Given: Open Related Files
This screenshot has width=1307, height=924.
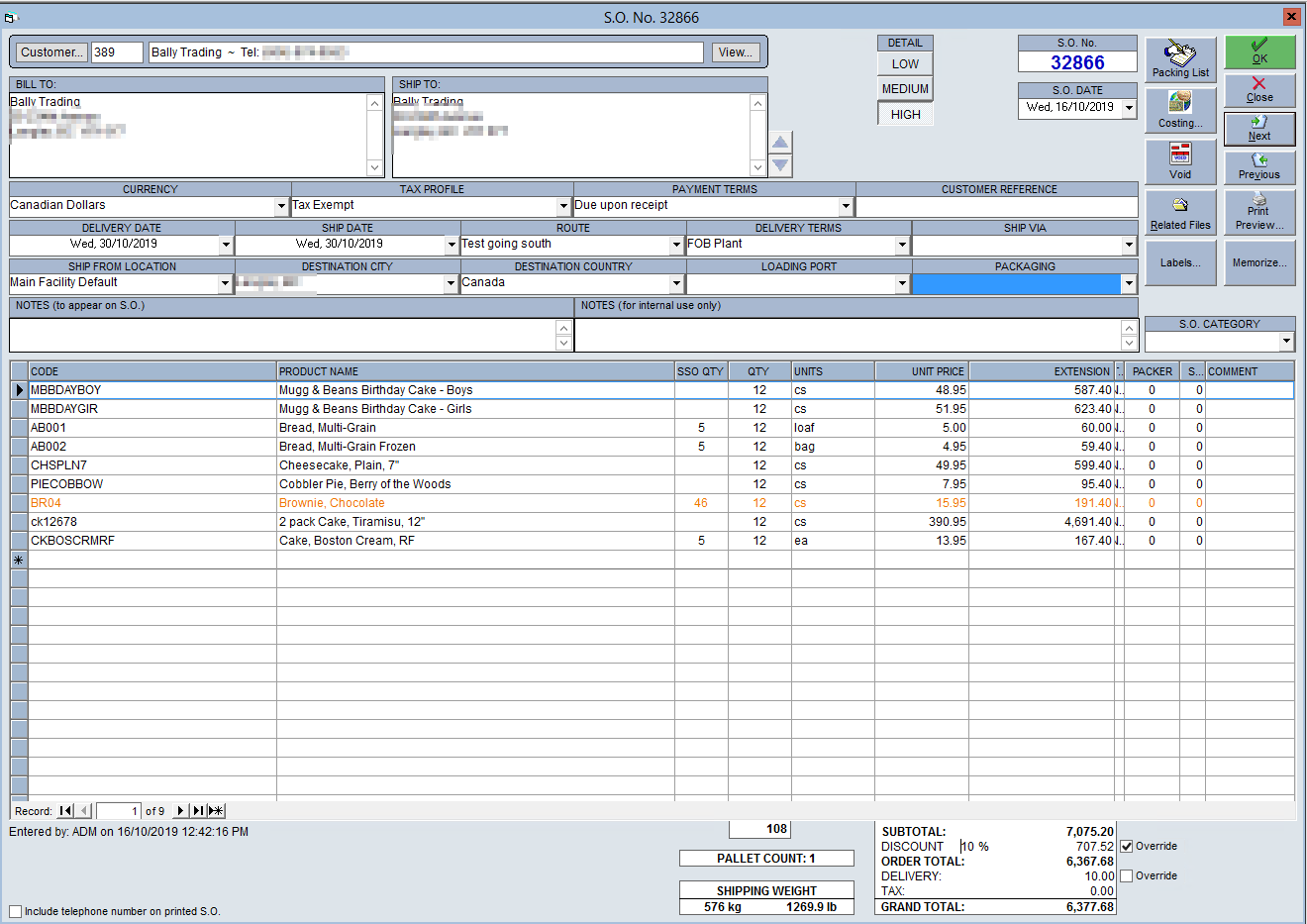Looking at the screenshot, I should point(1180,212).
